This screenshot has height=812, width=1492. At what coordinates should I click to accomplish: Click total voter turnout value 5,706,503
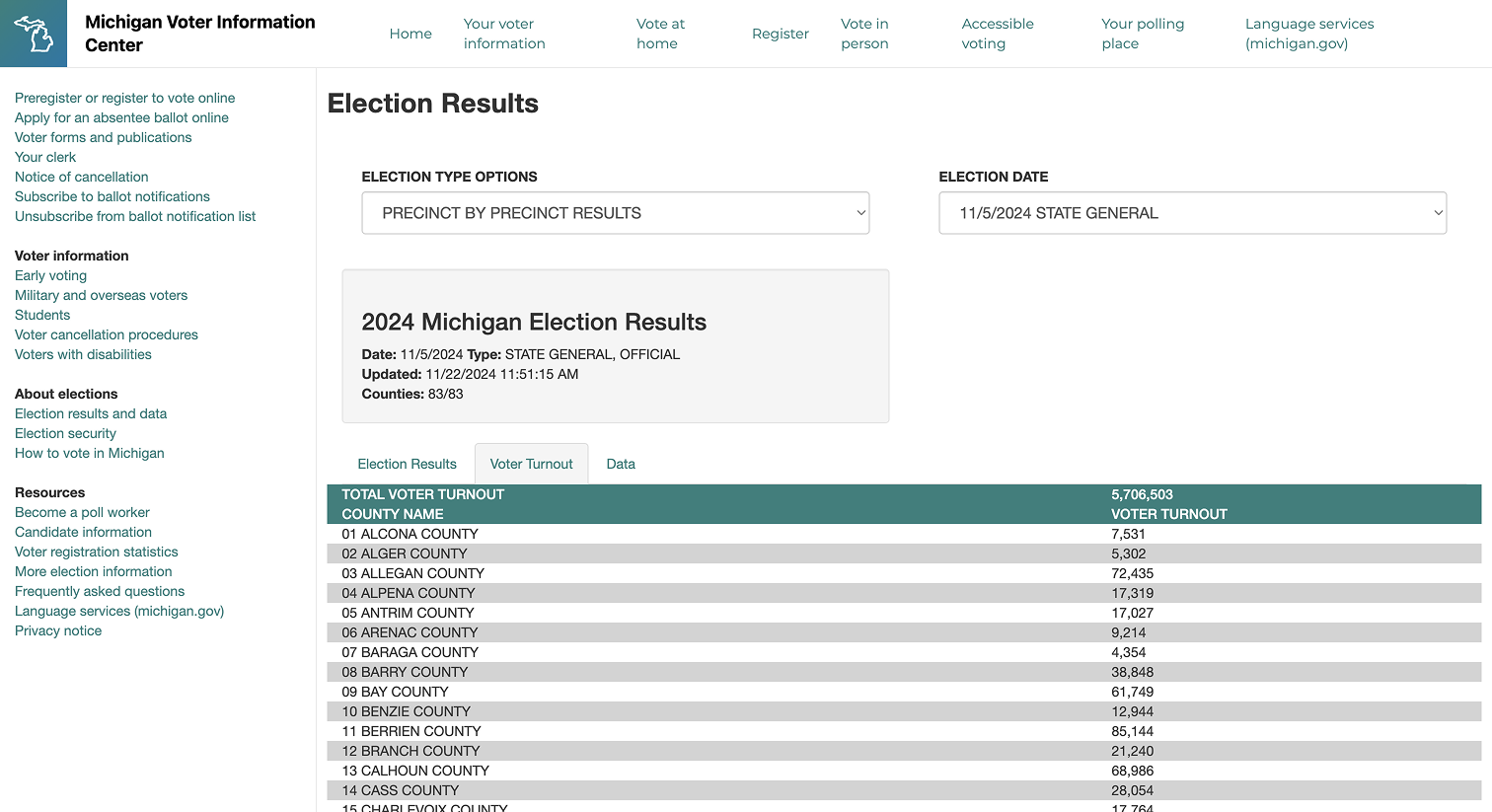(1142, 494)
